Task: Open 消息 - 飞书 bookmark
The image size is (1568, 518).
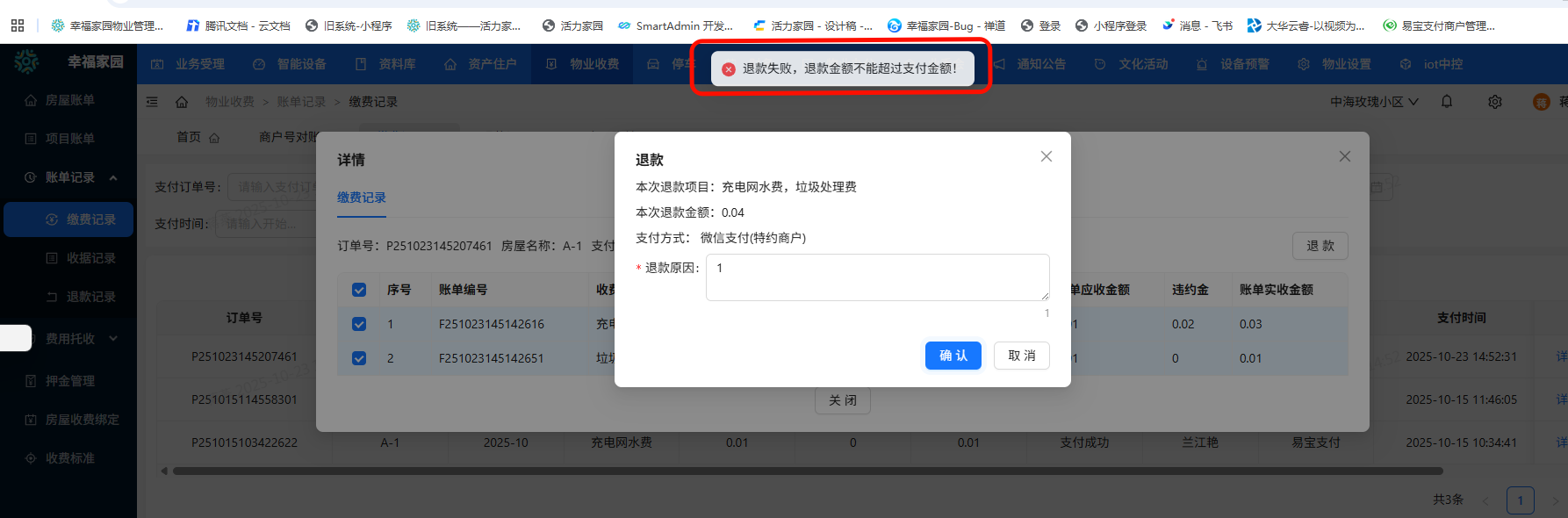Action: 1197,25
